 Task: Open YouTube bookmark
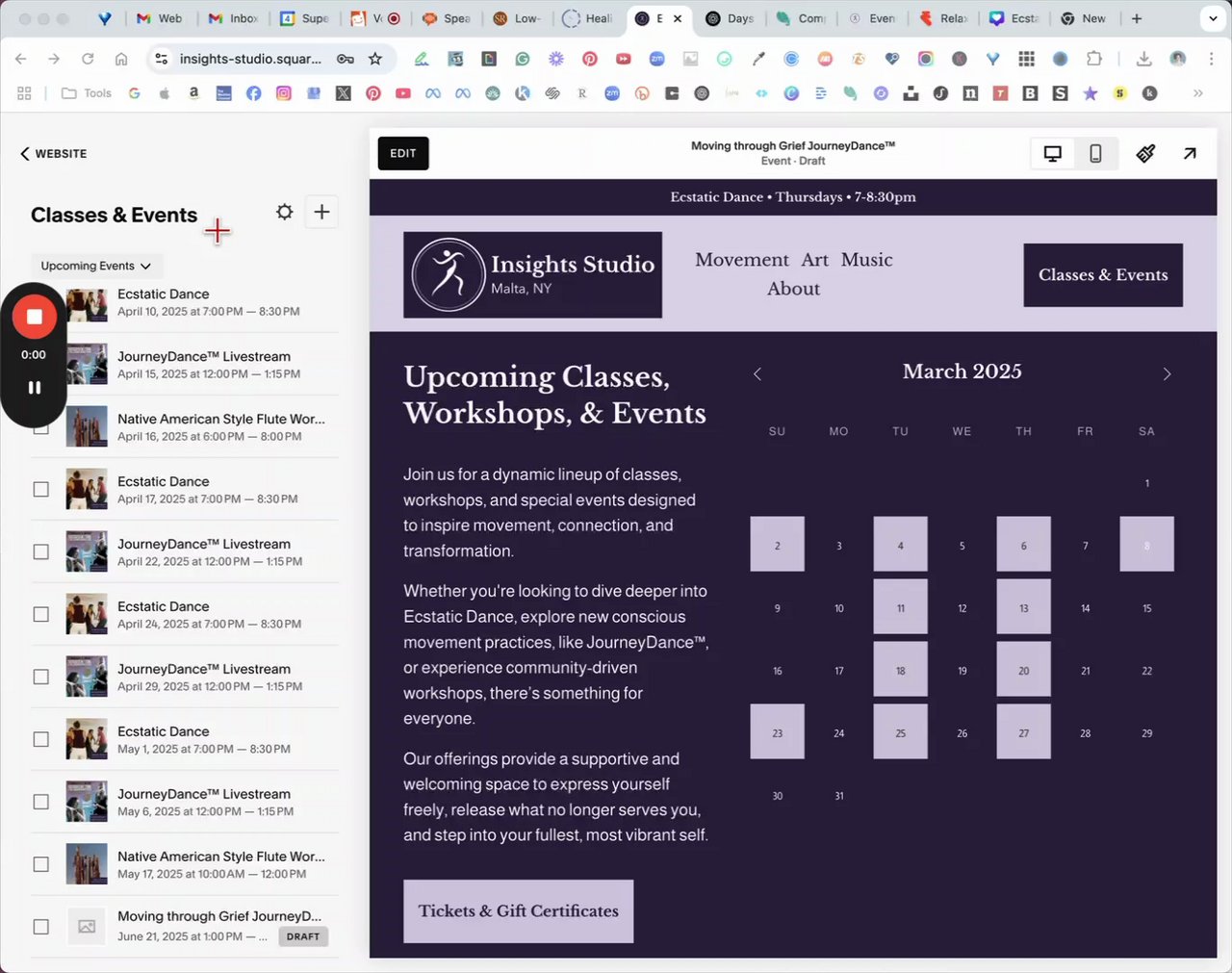pos(402,93)
